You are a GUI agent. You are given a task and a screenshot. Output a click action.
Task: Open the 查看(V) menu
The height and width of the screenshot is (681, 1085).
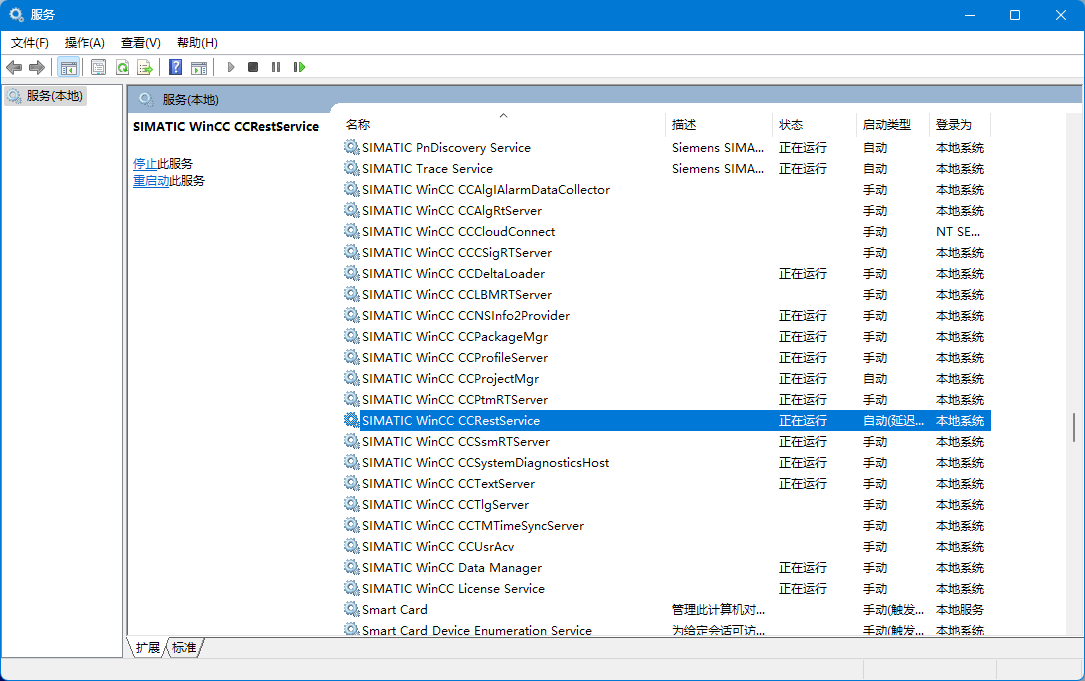140,43
